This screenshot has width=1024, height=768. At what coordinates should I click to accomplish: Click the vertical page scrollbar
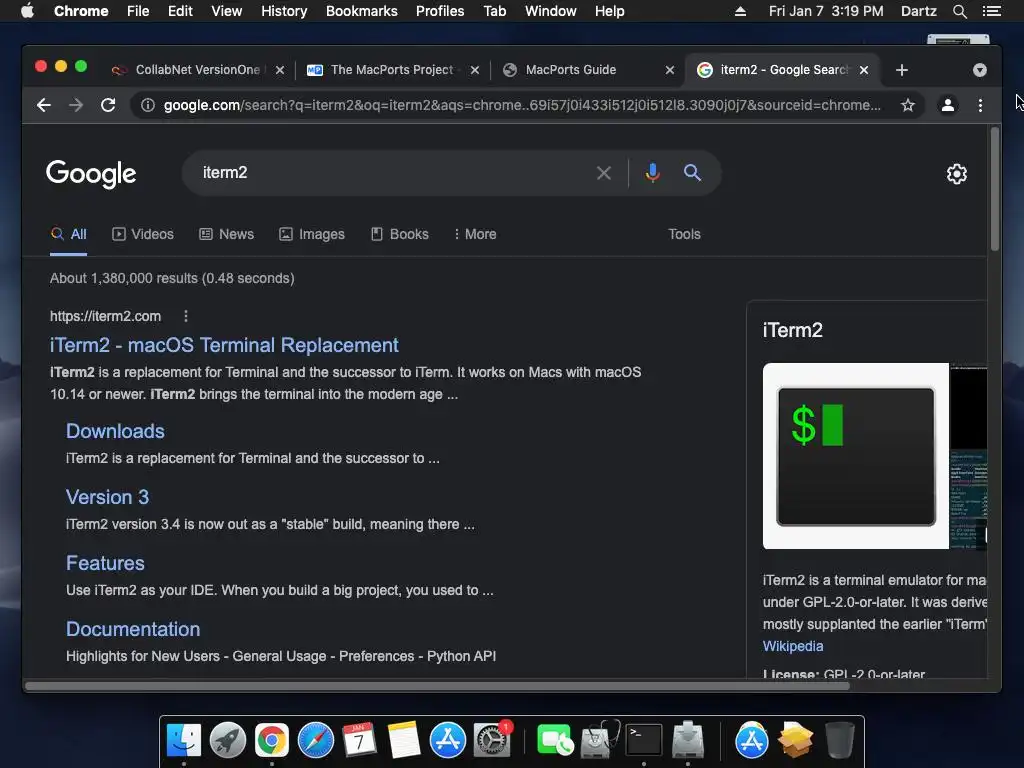click(x=995, y=189)
